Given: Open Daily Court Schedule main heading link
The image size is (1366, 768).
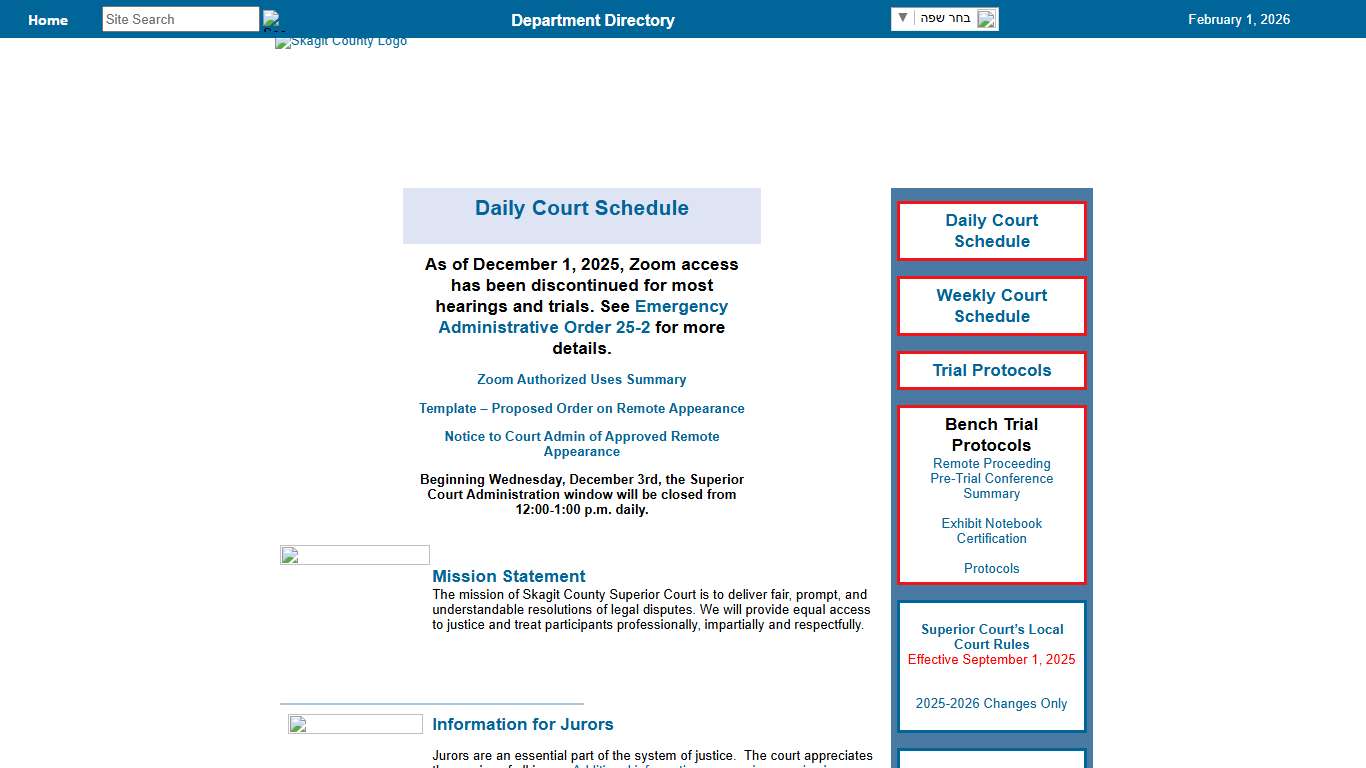Looking at the screenshot, I should pyautogui.click(x=581, y=208).
